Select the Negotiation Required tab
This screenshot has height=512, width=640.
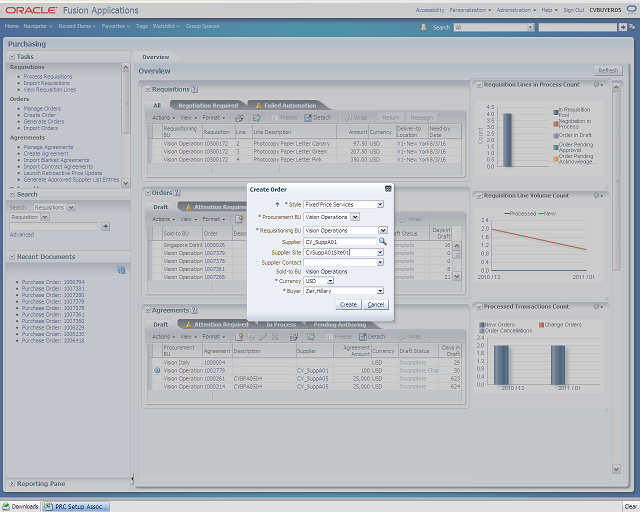coord(208,105)
